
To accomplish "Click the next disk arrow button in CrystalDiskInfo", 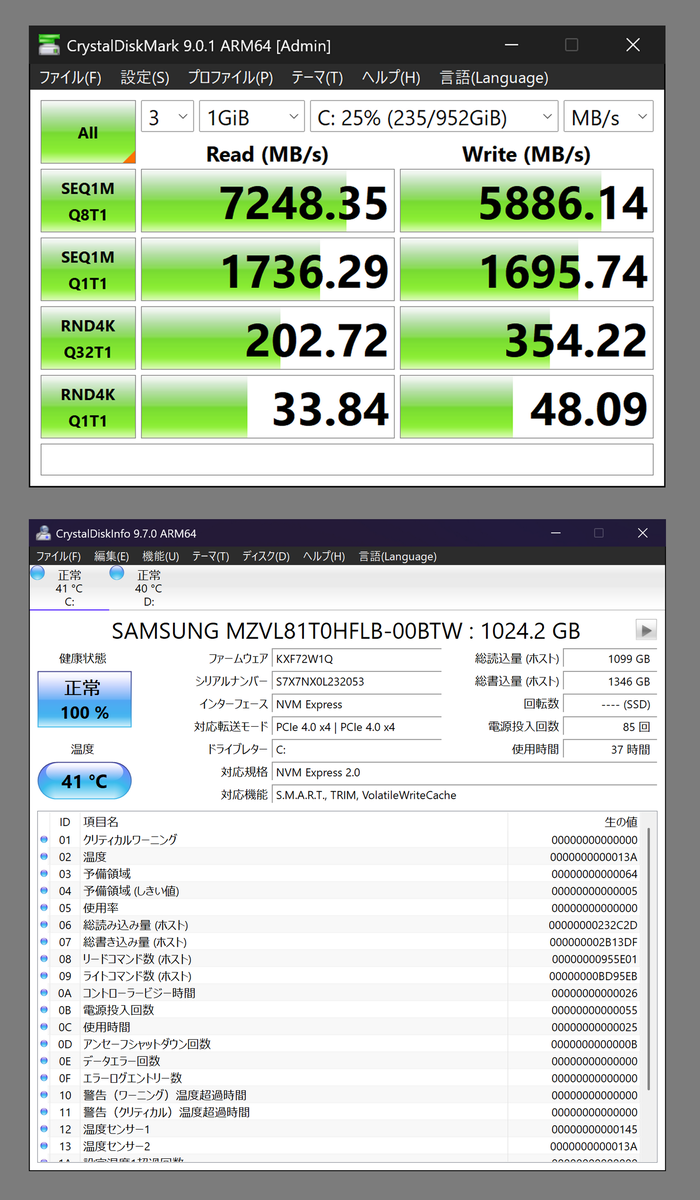I will pyautogui.click(x=646, y=630).
